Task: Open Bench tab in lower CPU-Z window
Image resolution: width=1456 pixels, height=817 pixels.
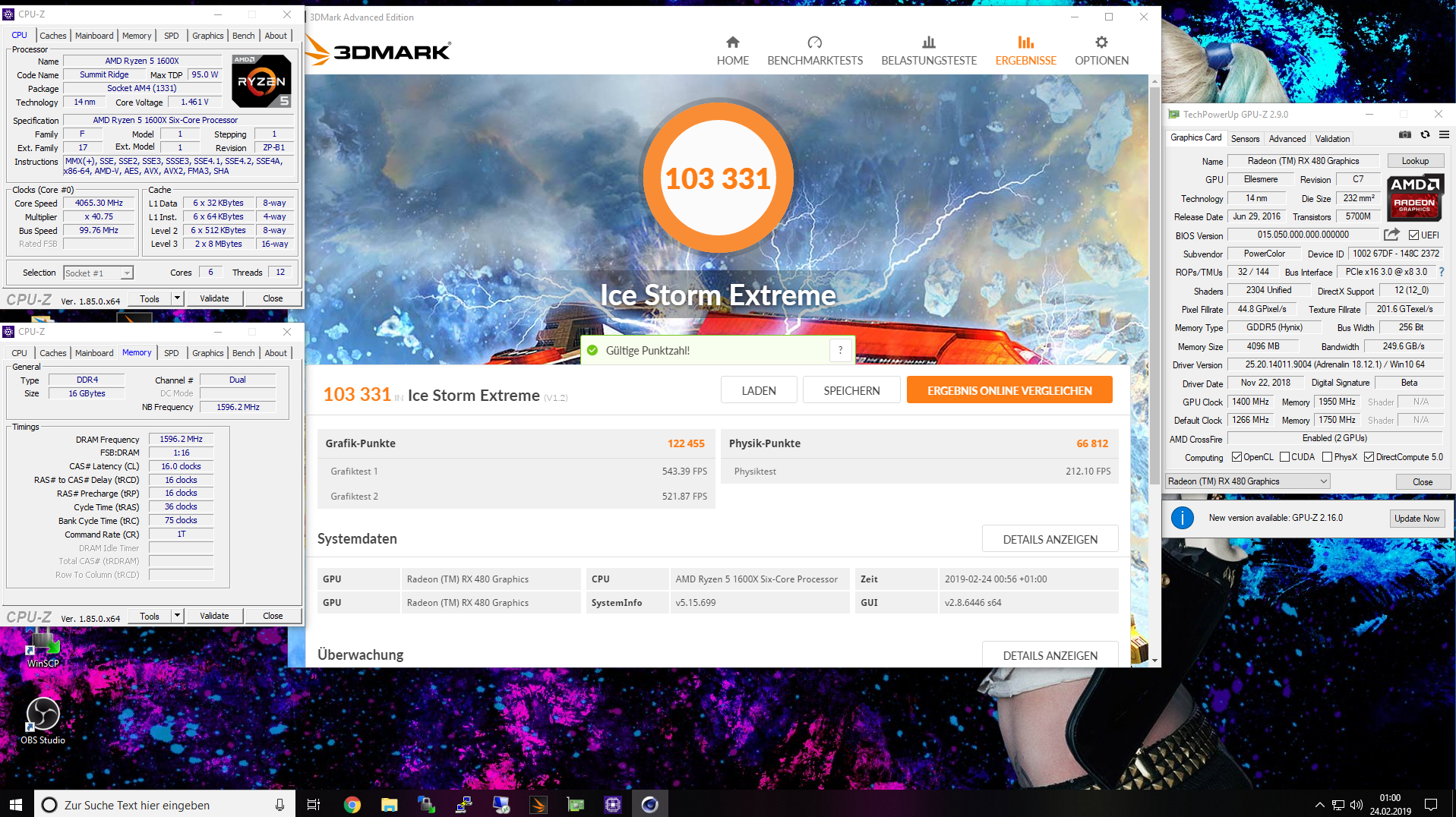Action: click(x=243, y=353)
